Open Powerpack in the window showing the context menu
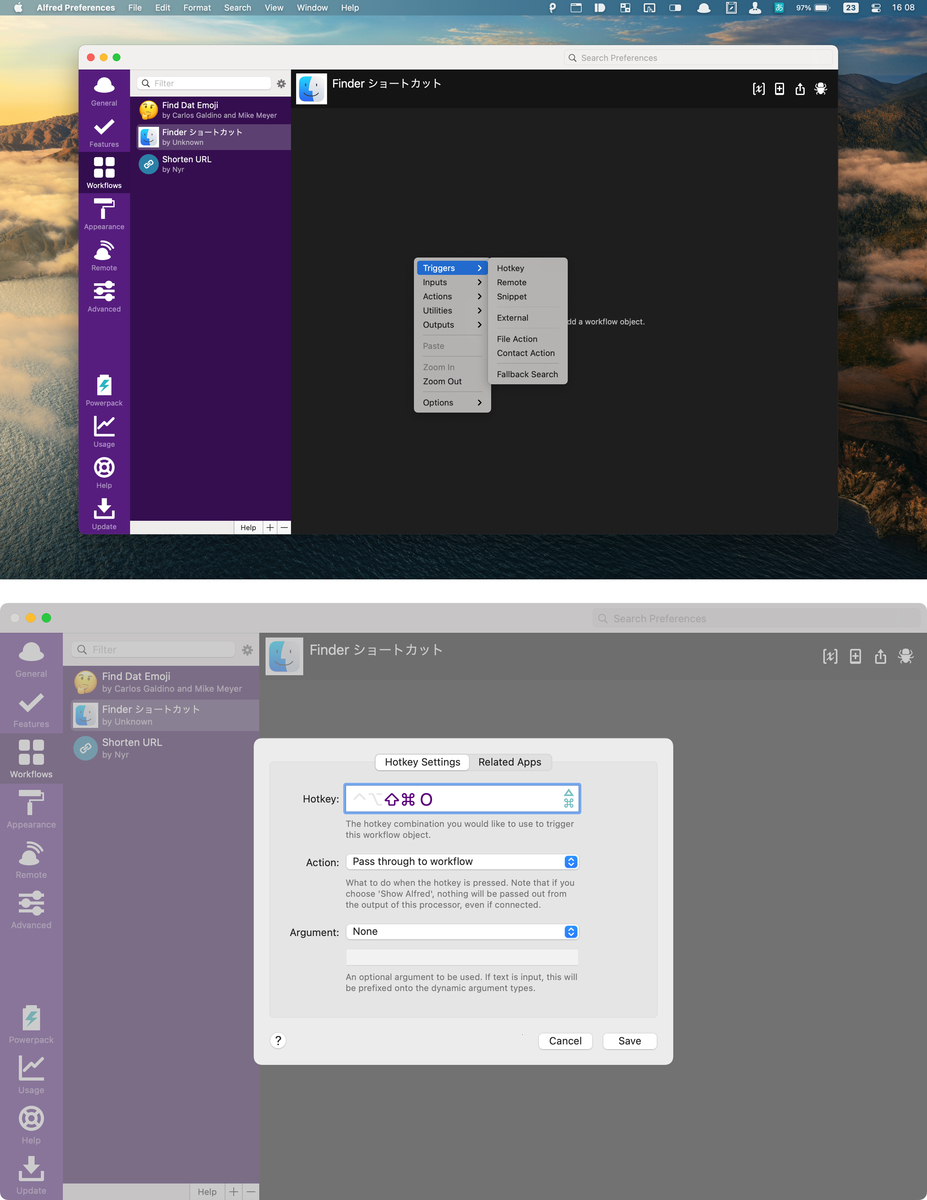 pyautogui.click(x=104, y=390)
